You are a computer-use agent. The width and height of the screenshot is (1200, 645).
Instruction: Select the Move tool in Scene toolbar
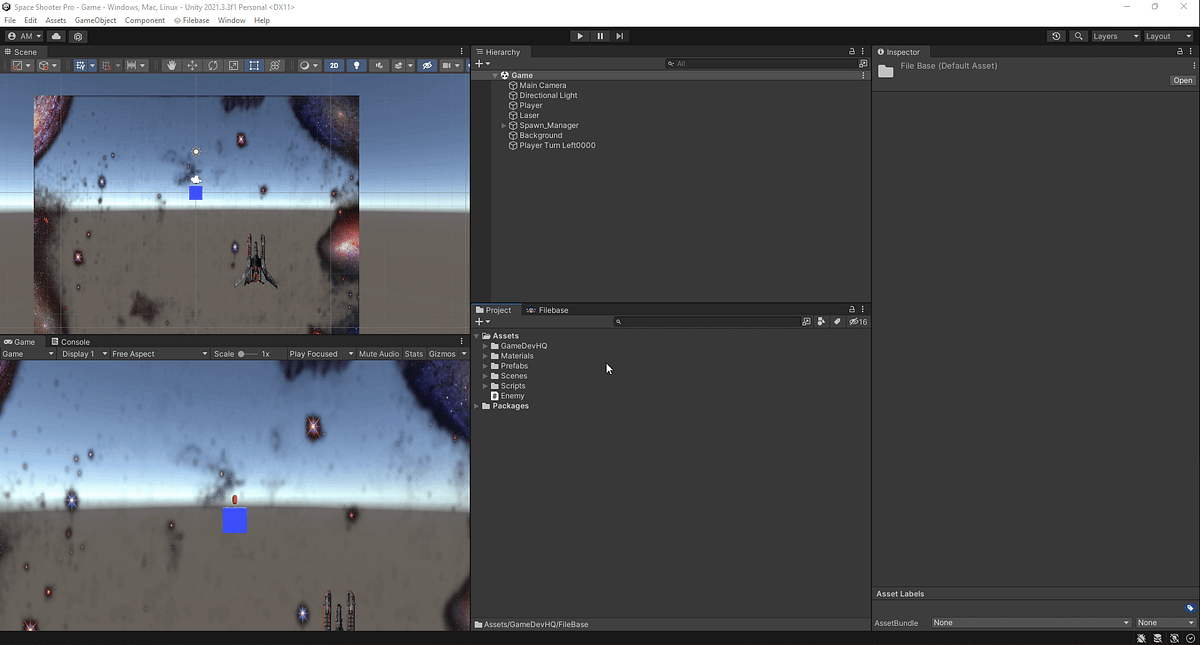(193, 66)
